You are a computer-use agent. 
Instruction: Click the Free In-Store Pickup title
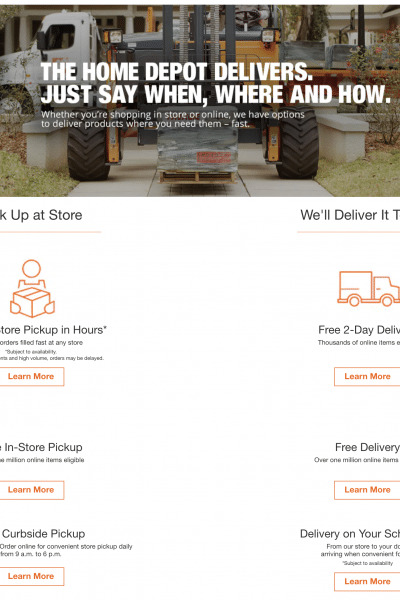click(41, 447)
